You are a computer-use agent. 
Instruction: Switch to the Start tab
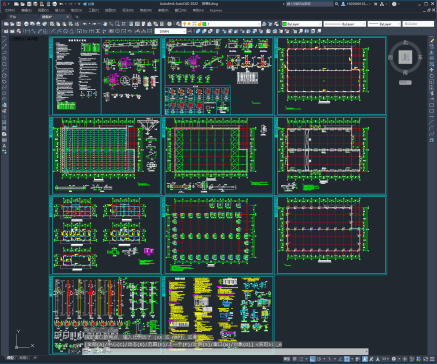coord(13,17)
